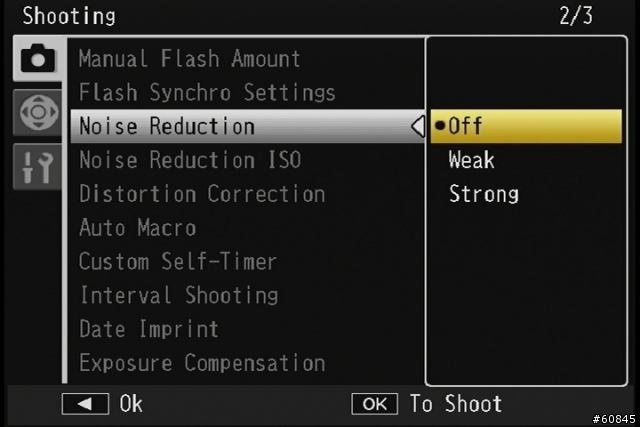Select the Noise Reduction menu row
Image resolution: width=640 pixels, height=427 pixels.
(248, 126)
